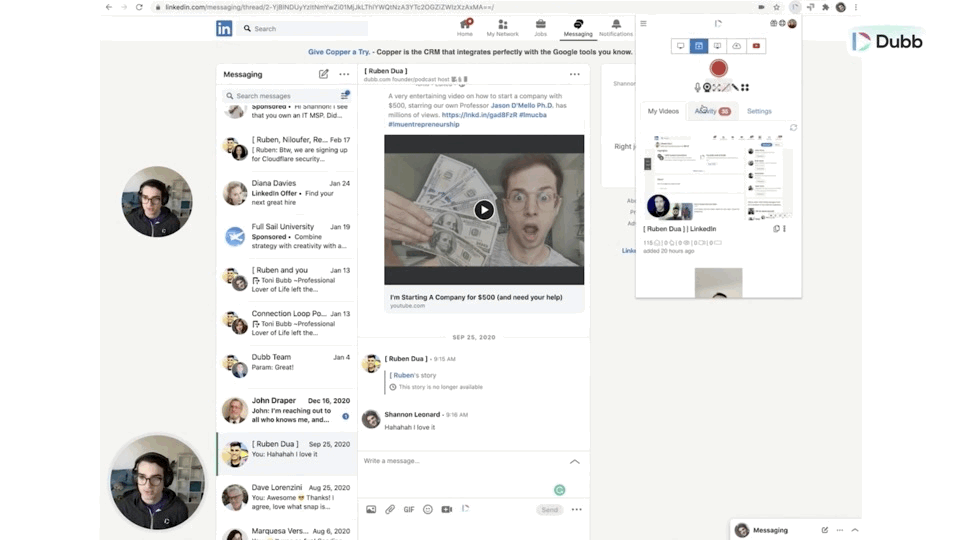The width and height of the screenshot is (960, 540).
Task: Open the Dubb panel profile avatar
Action: pyautogui.click(x=792, y=23)
